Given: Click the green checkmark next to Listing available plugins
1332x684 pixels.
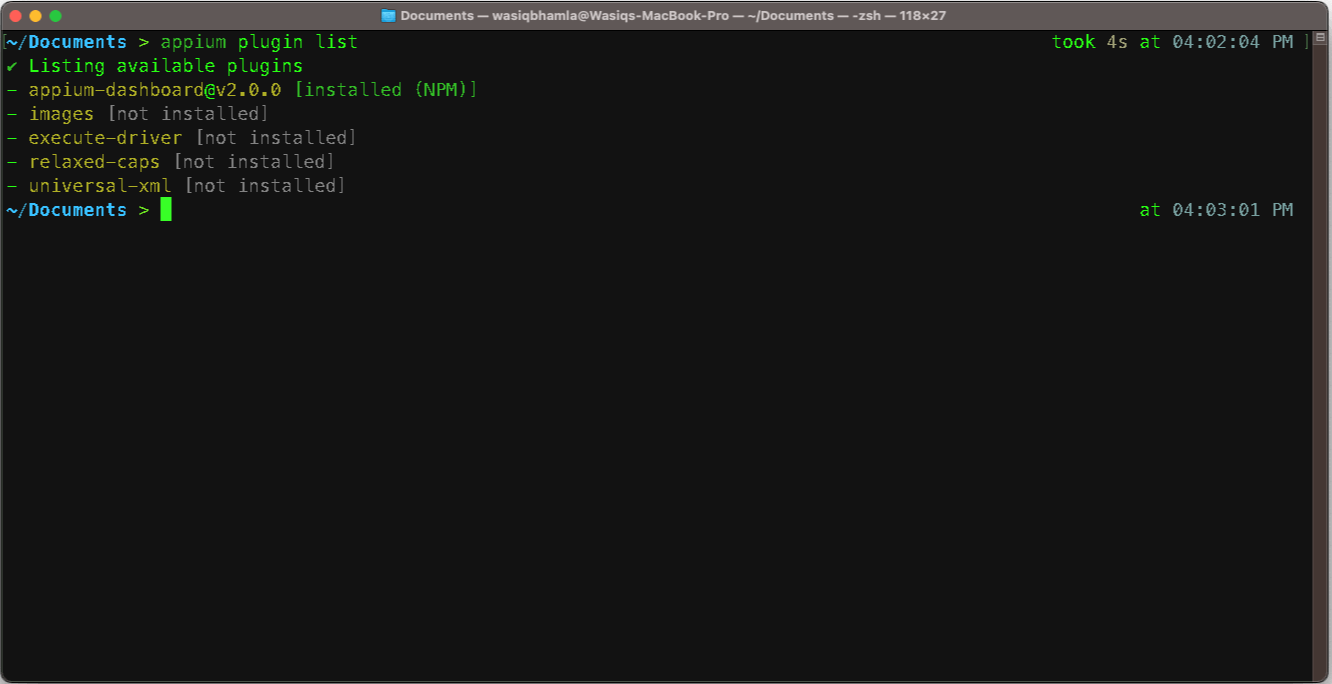Looking at the screenshot, I should [x=11, y=65].
